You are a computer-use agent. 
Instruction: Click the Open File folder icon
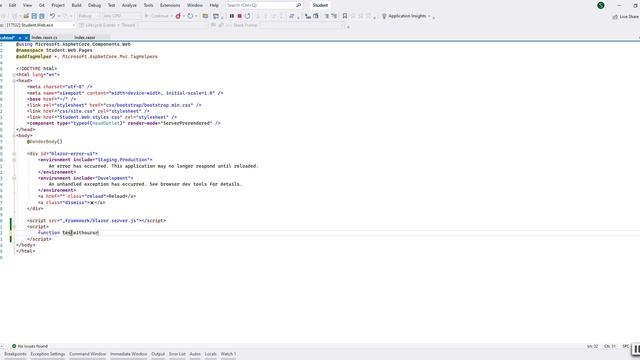pos(26,16)
